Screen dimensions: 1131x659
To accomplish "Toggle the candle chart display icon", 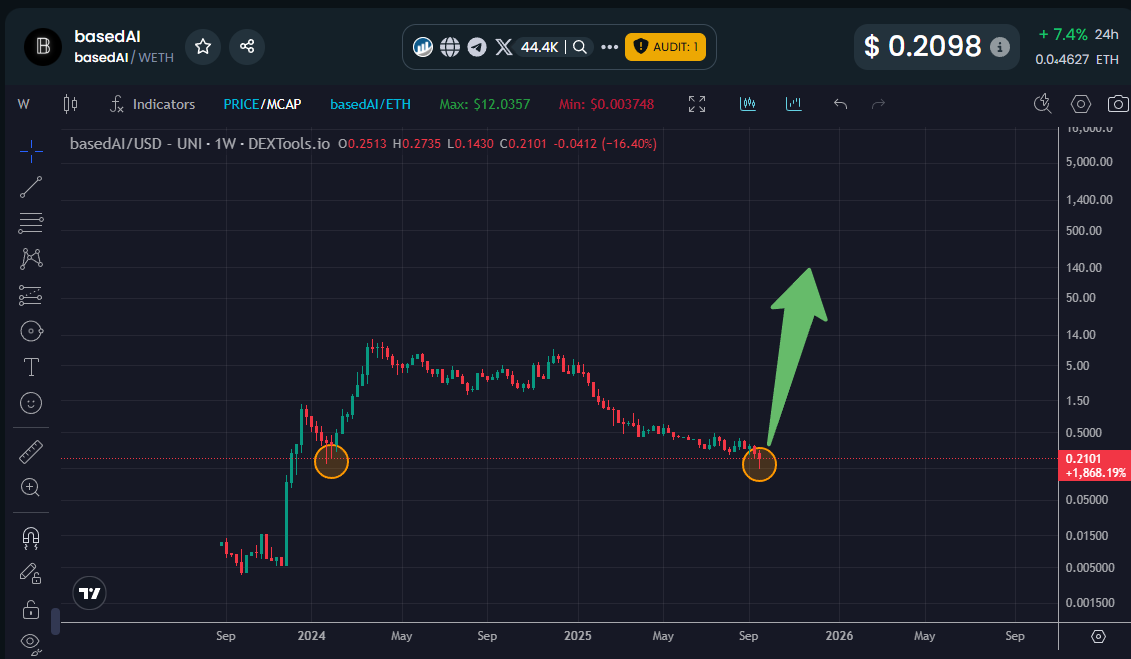I will (x=748, y=104).
